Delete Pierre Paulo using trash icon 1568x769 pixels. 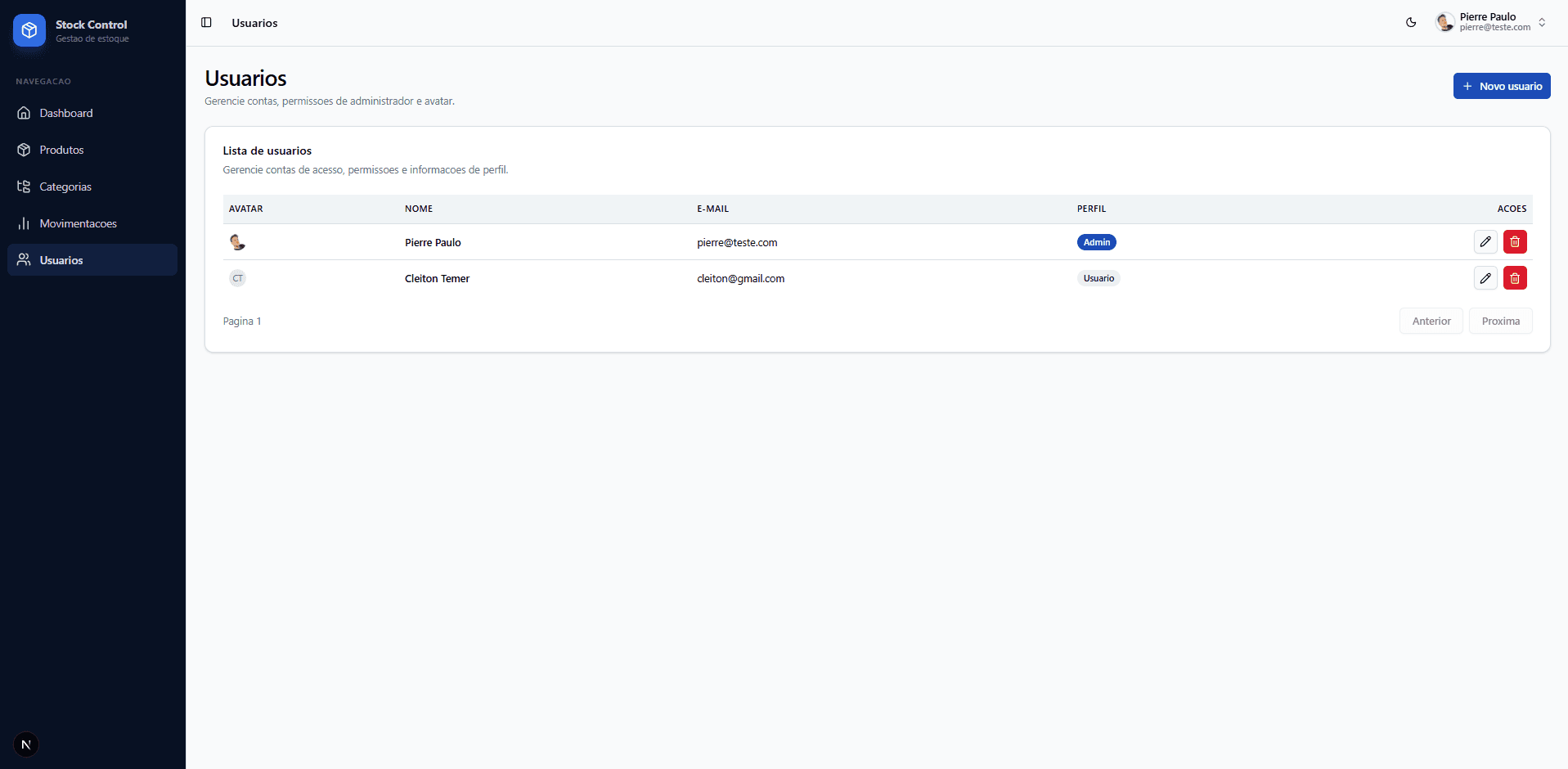coord(1515,242)
